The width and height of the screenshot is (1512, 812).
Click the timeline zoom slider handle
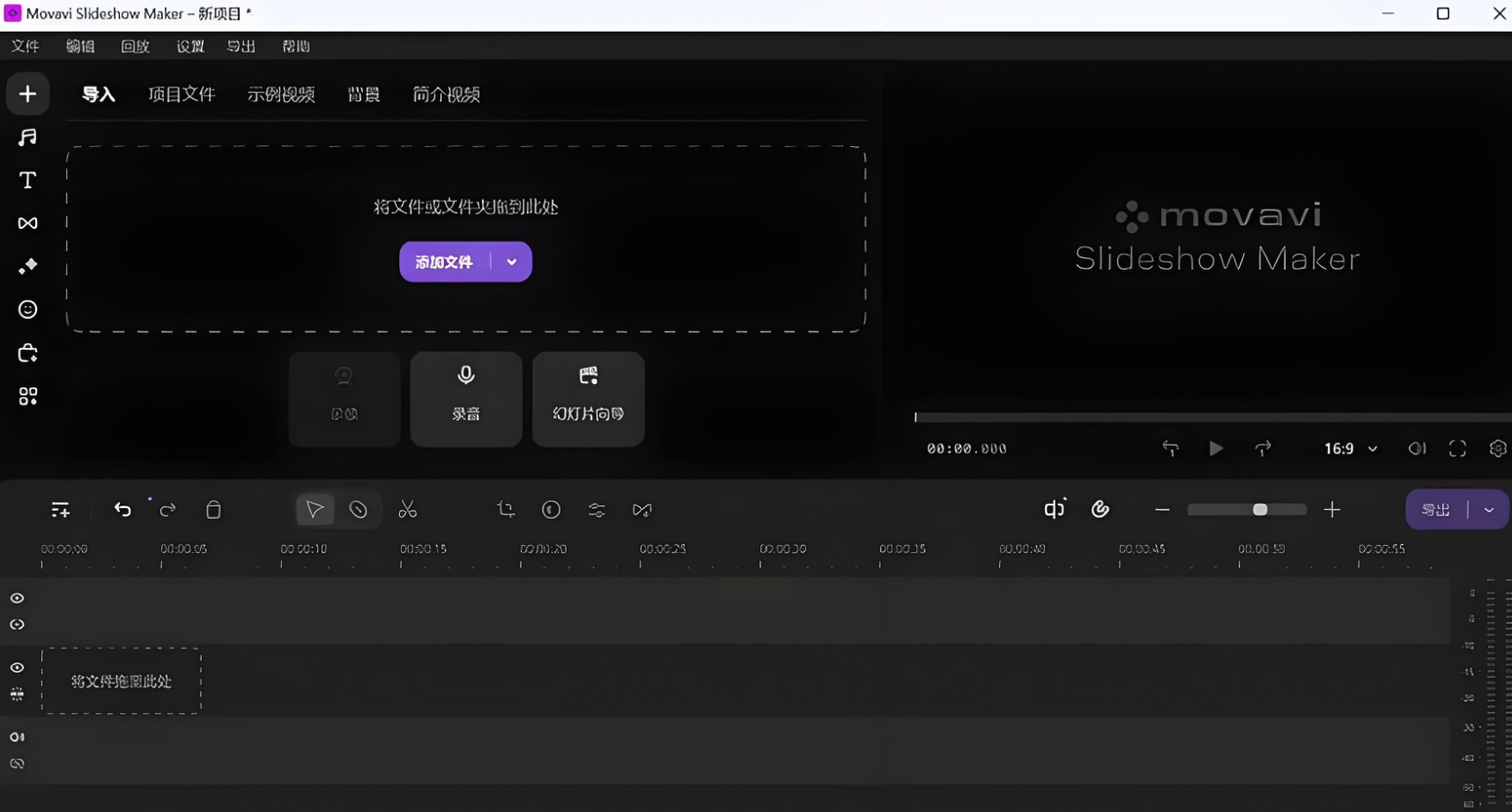(x=1260, y=510)
